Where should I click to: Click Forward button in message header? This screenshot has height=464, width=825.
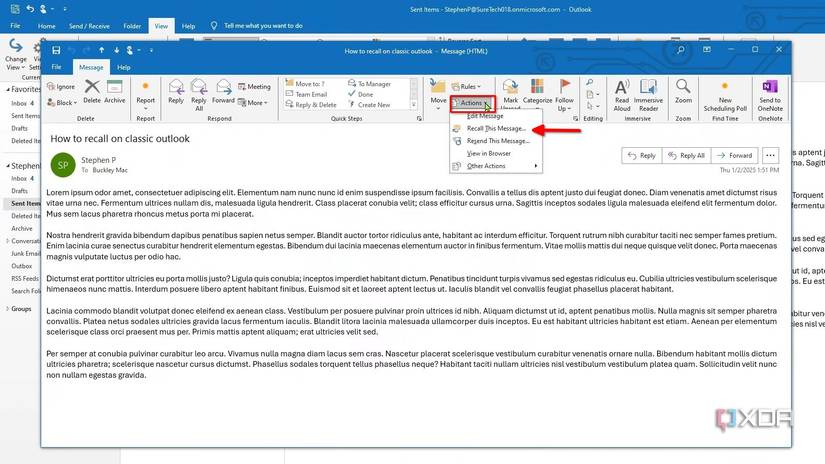(x=735, y=155)
